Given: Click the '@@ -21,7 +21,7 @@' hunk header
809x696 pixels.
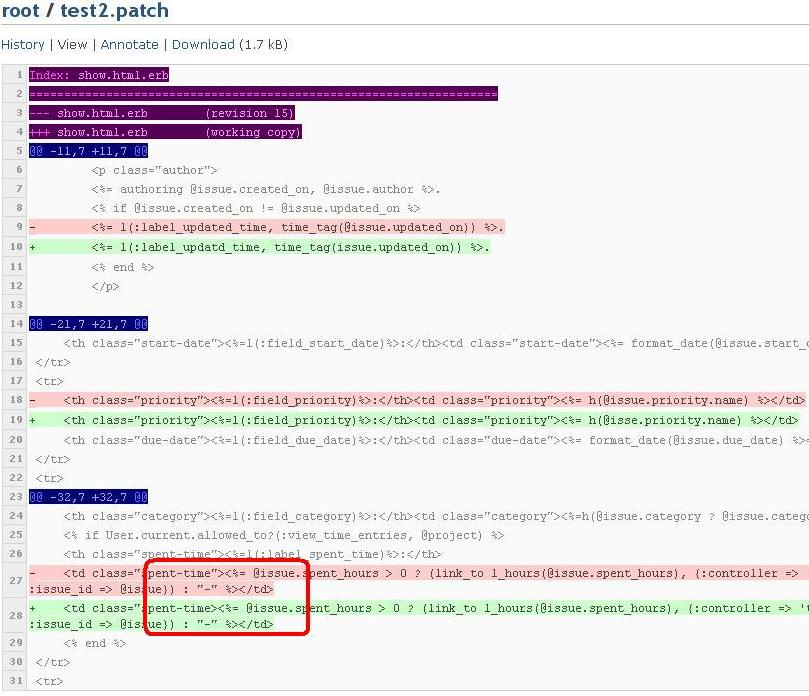Looking at the screenshot, I should pyautogui.click(x=89, y=324).
